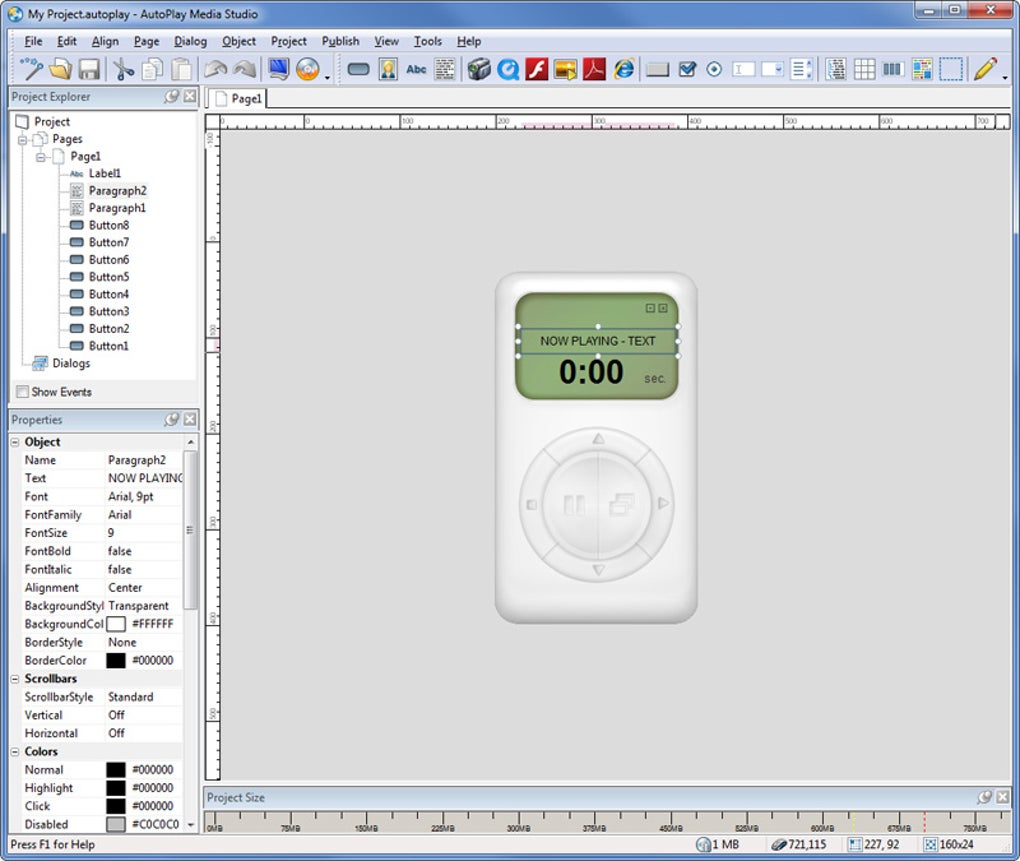Select Button8 in Project Explorer
Viewport: 1020px width, 861px height.
point(108,225)
